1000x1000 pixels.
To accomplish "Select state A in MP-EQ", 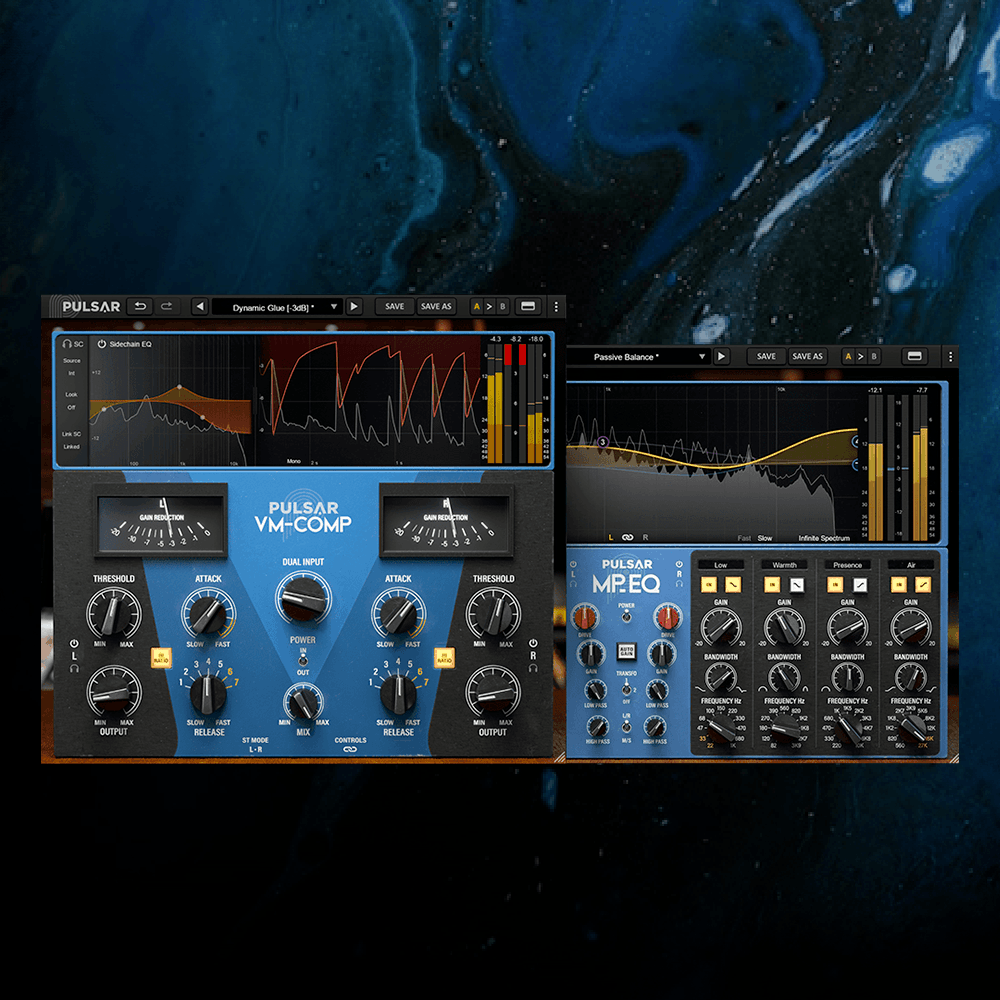I will tap(848, 357).
